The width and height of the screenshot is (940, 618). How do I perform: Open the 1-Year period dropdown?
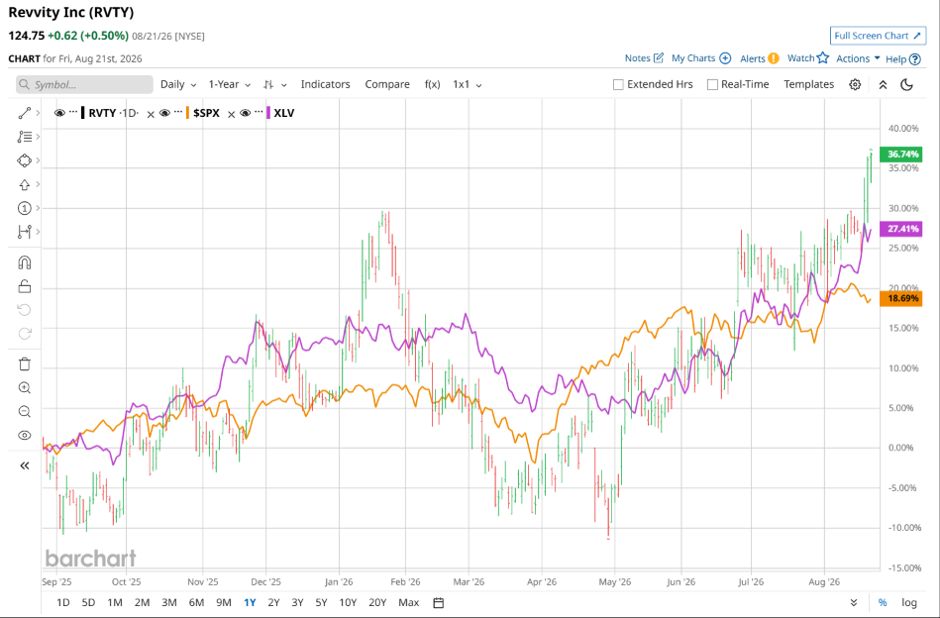click(230, 85)
